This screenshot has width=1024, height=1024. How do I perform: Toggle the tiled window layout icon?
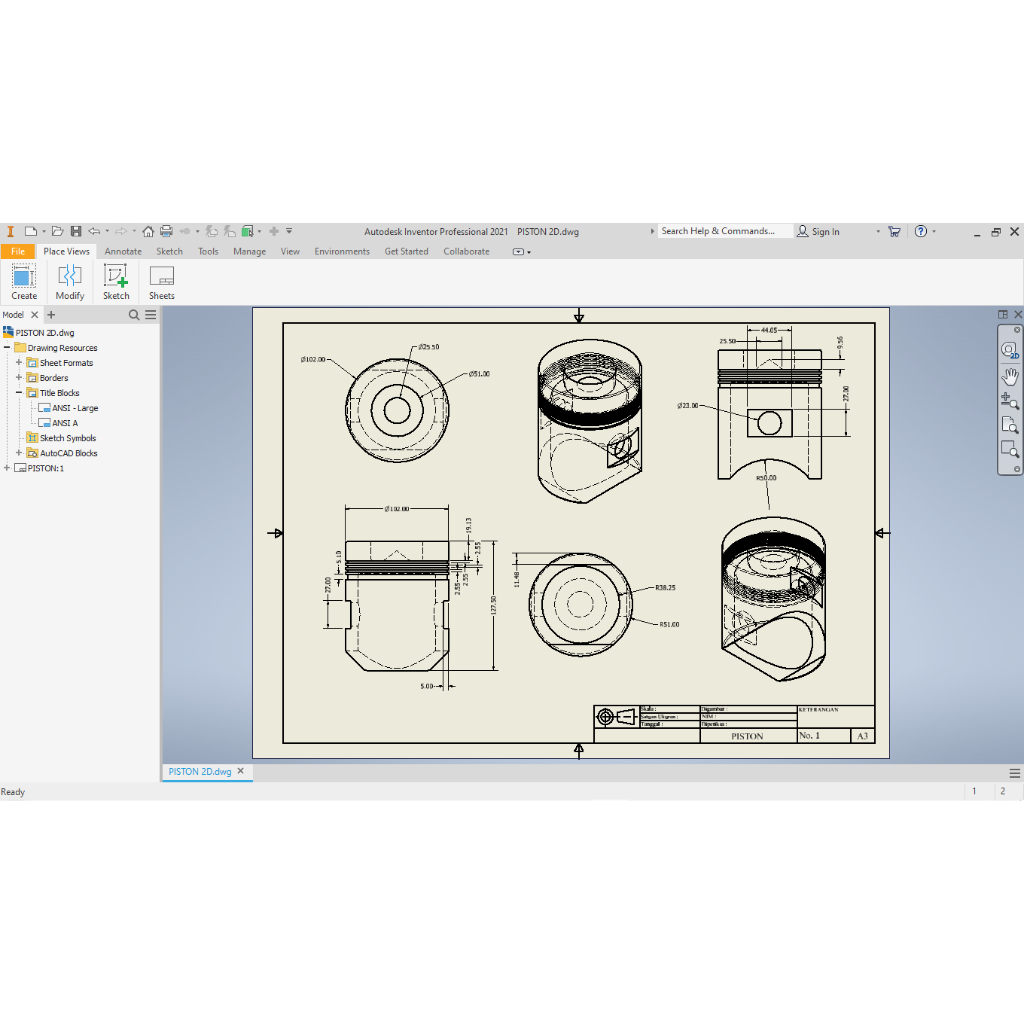1002,315
